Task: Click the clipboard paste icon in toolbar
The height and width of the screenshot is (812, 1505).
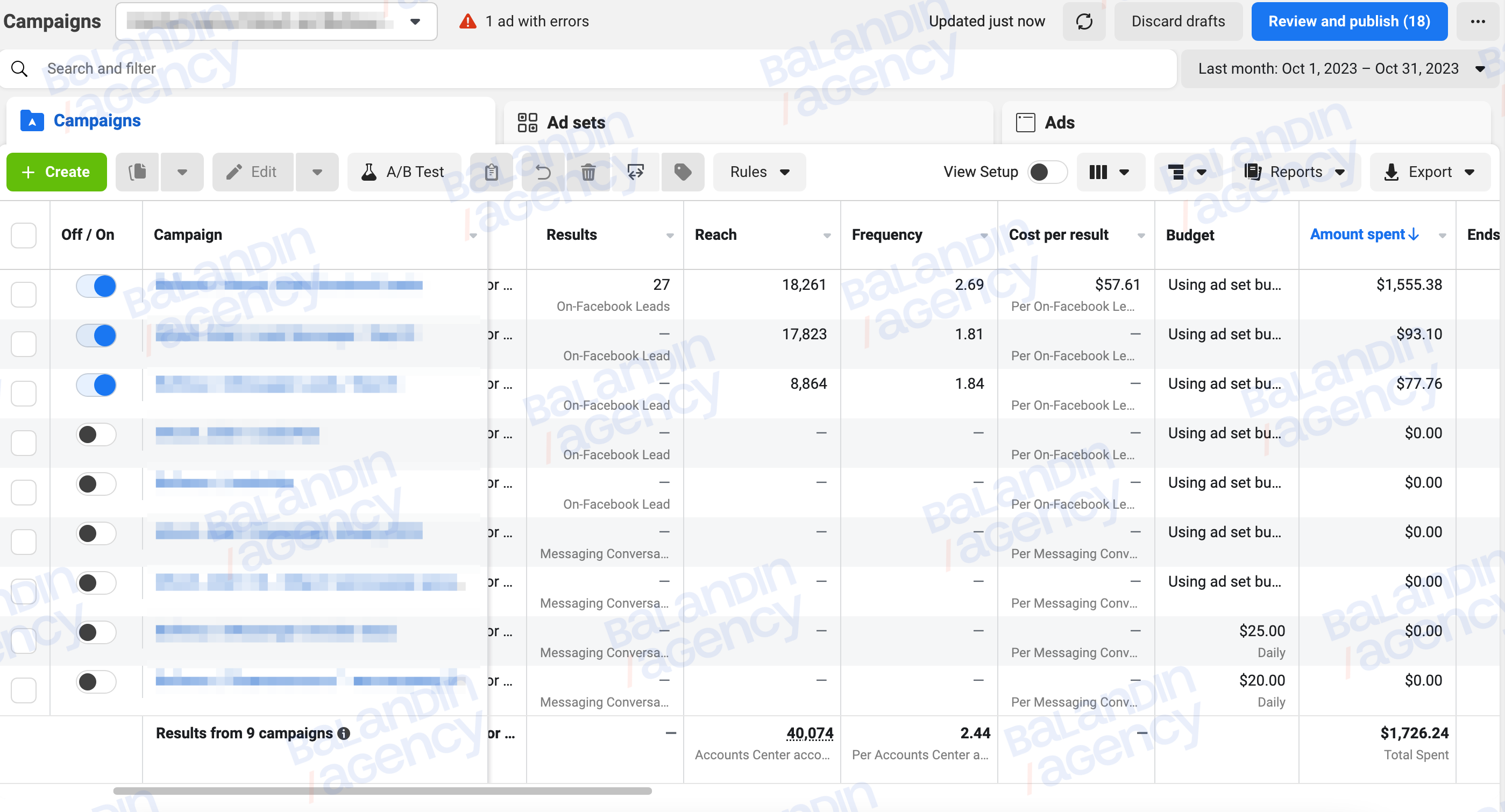Action: (x=491, y=172)
